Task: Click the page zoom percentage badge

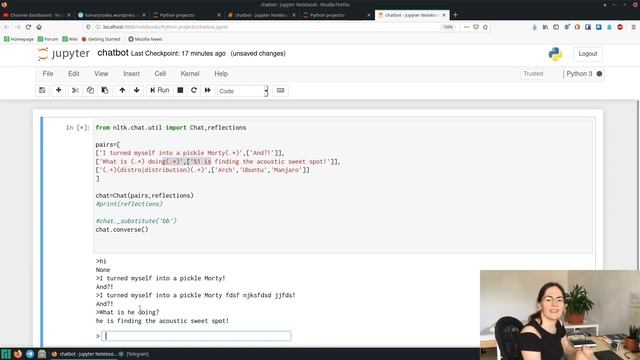Action: pyautogui.click(x=448, y=27)
